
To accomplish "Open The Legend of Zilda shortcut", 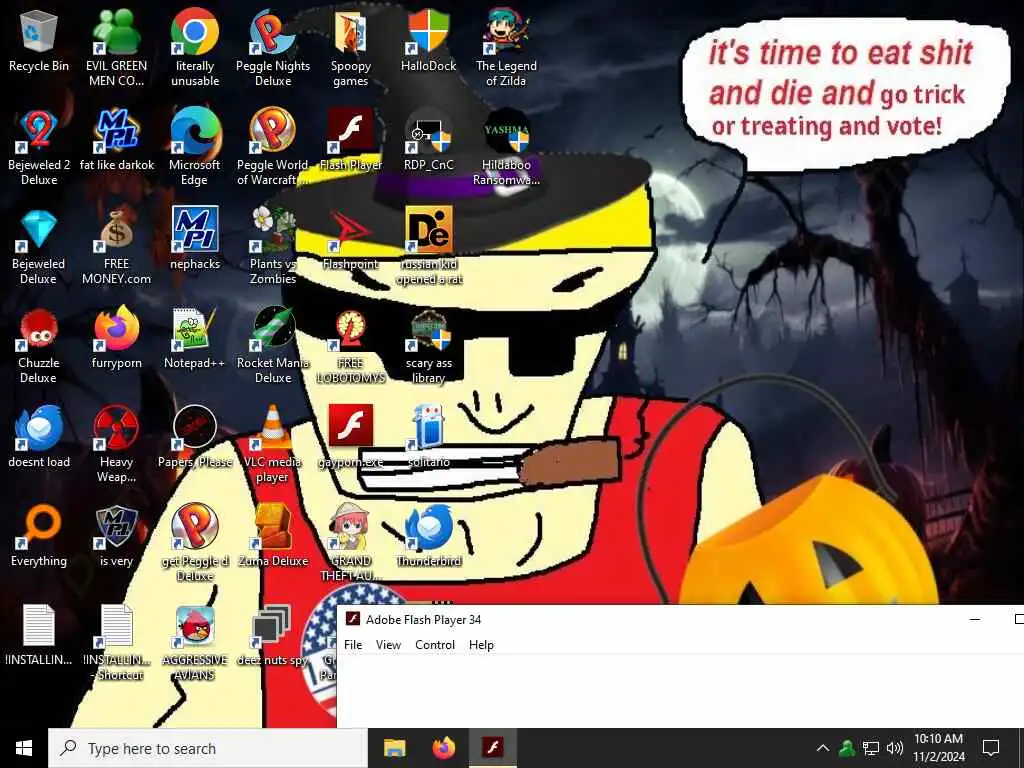I will click(506, 47).
